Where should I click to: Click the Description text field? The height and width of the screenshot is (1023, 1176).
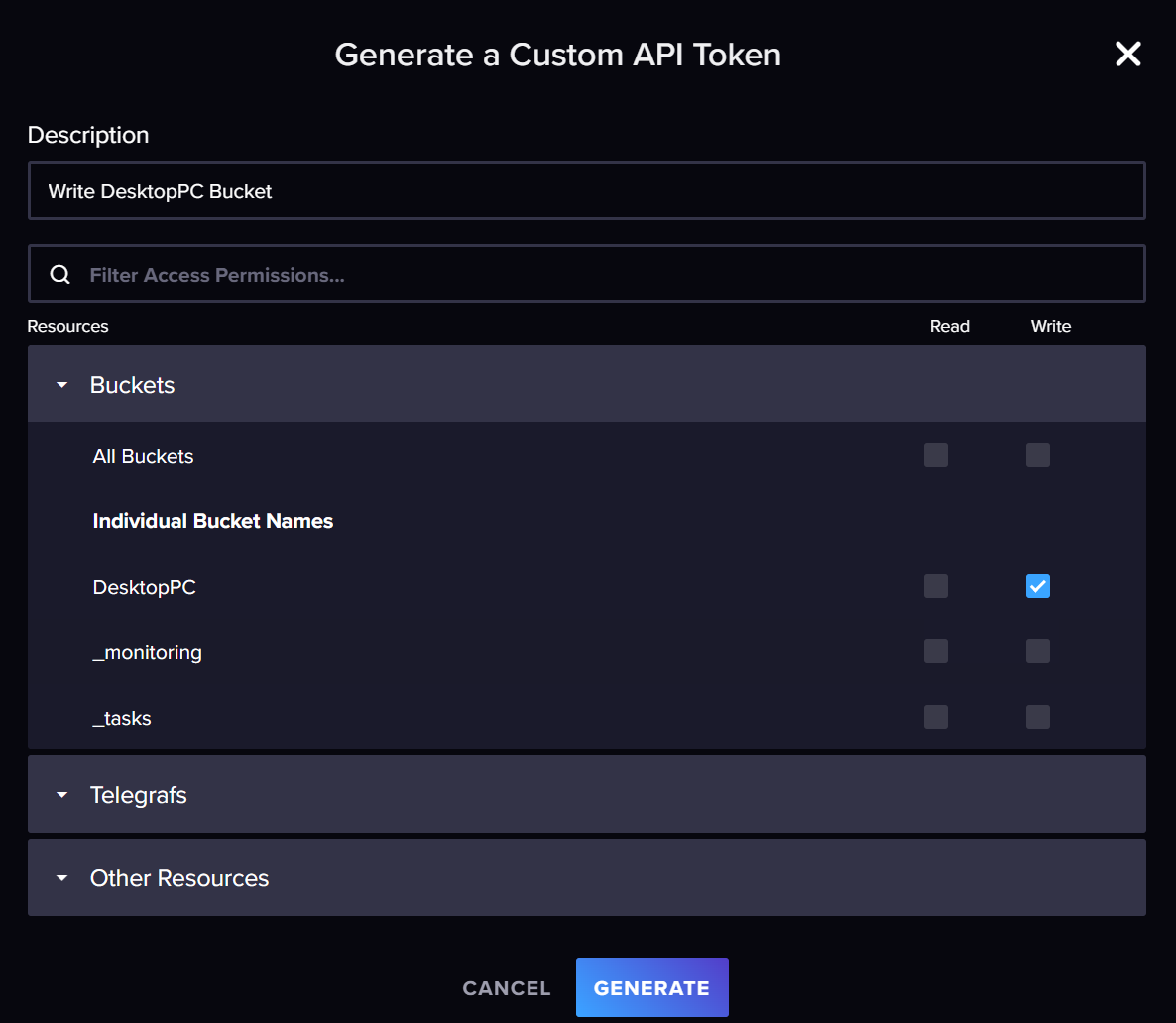pos(586,191)
